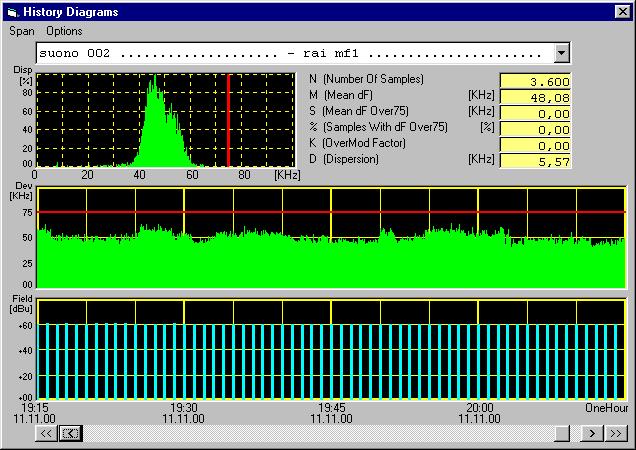Jump to latest data with >> button
This screenshot has width=636, height=450.
point(616,433)
